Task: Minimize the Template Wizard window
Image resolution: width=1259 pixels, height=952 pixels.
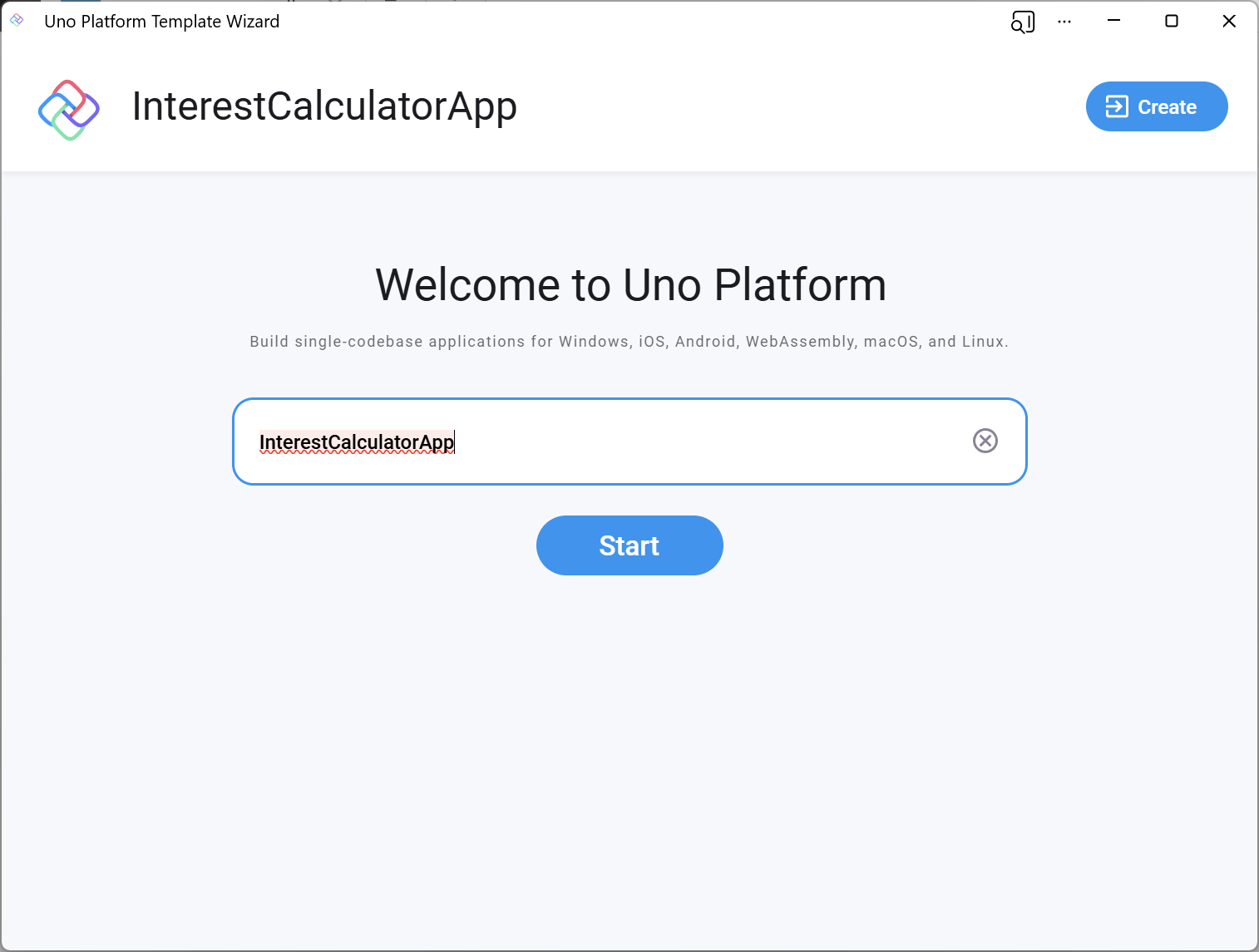Action: pos(1114,21)
